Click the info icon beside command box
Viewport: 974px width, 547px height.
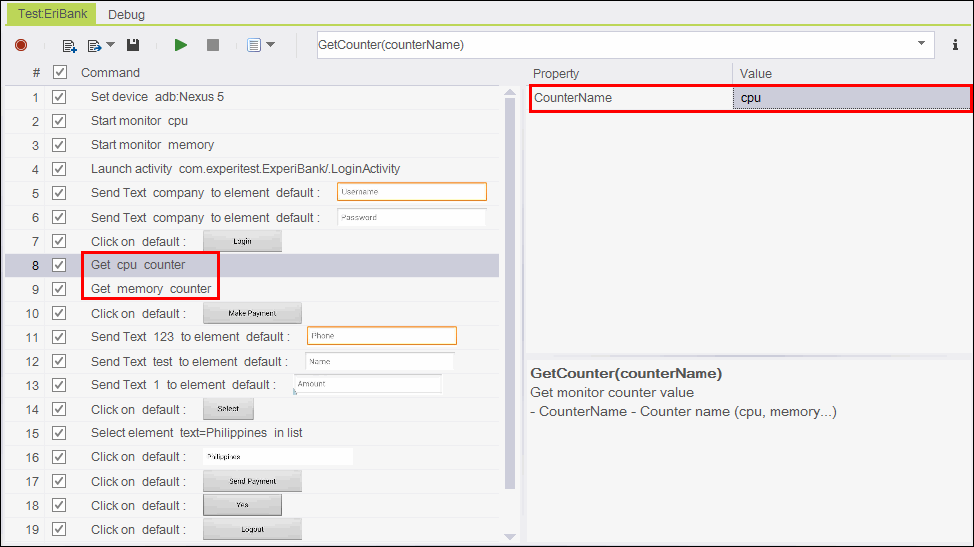954,45
